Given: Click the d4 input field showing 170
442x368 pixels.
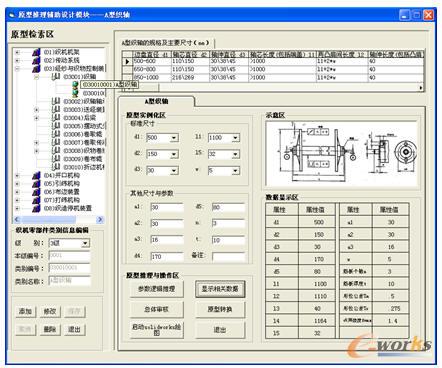Looking at the screenshot, I should click(167, 256).
